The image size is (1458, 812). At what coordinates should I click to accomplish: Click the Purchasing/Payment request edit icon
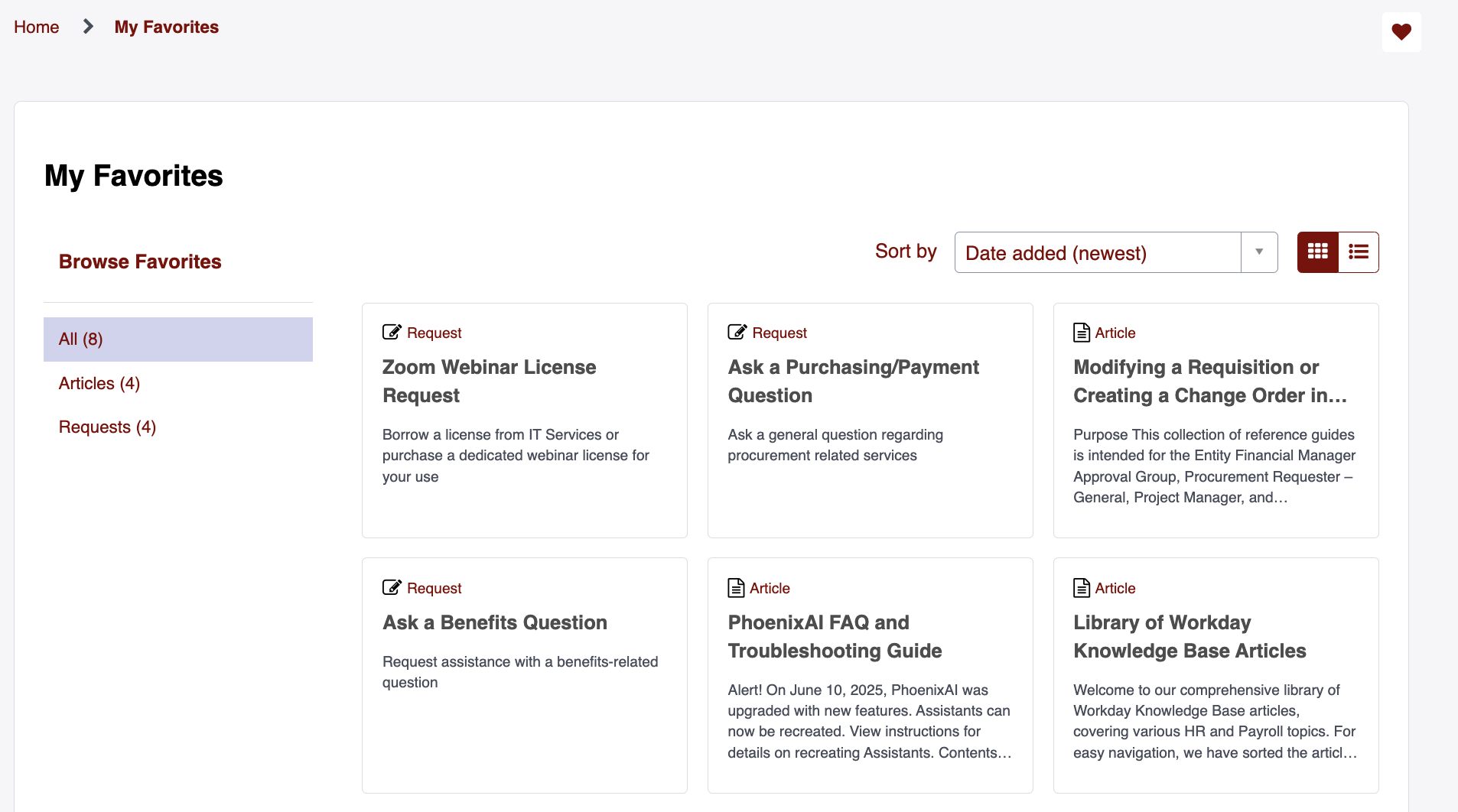737,332
